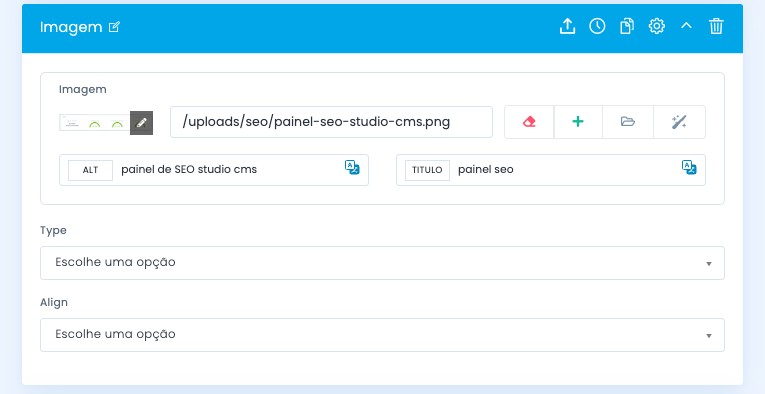765x394 pixels.
Task: Click the pencil icon on image thumbnail
Action: (141, 123)
